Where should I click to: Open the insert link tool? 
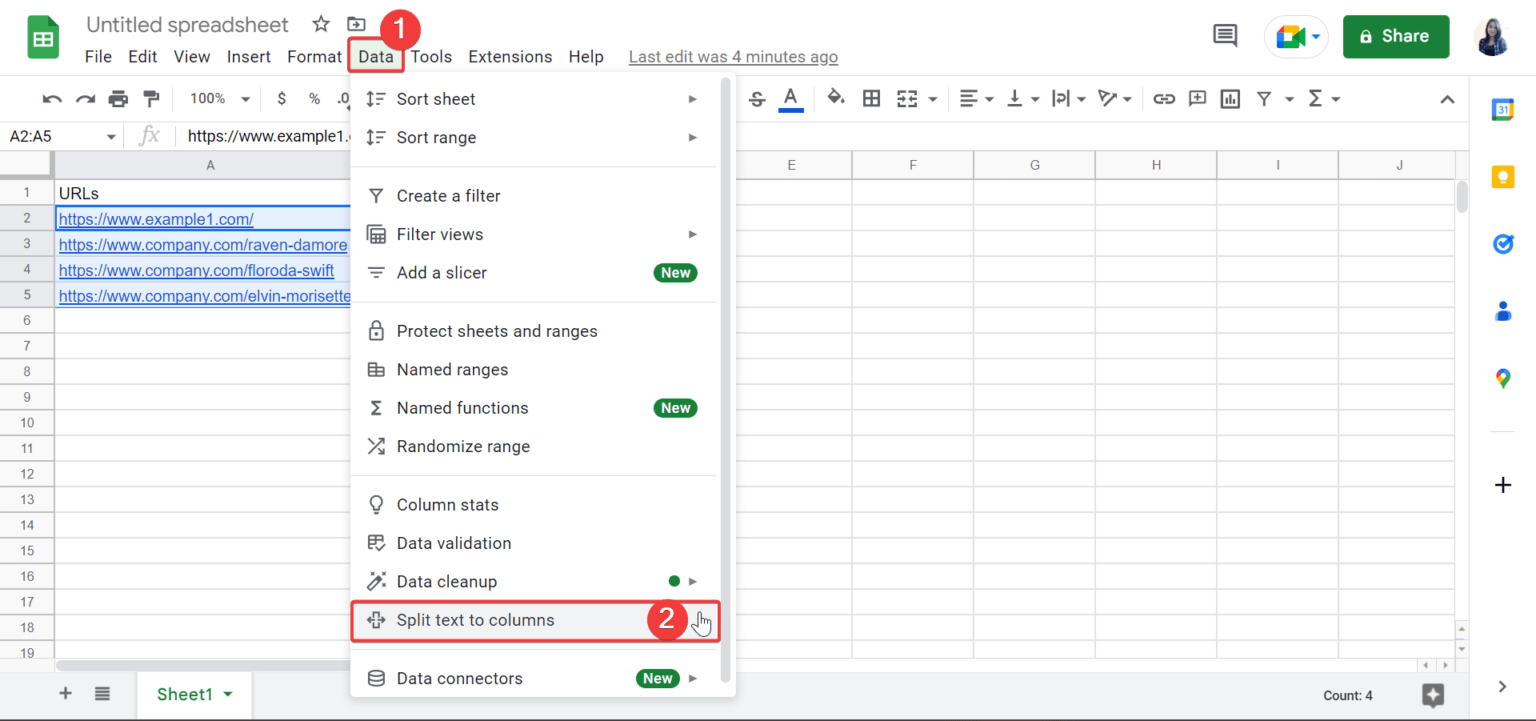point(1163,98)
